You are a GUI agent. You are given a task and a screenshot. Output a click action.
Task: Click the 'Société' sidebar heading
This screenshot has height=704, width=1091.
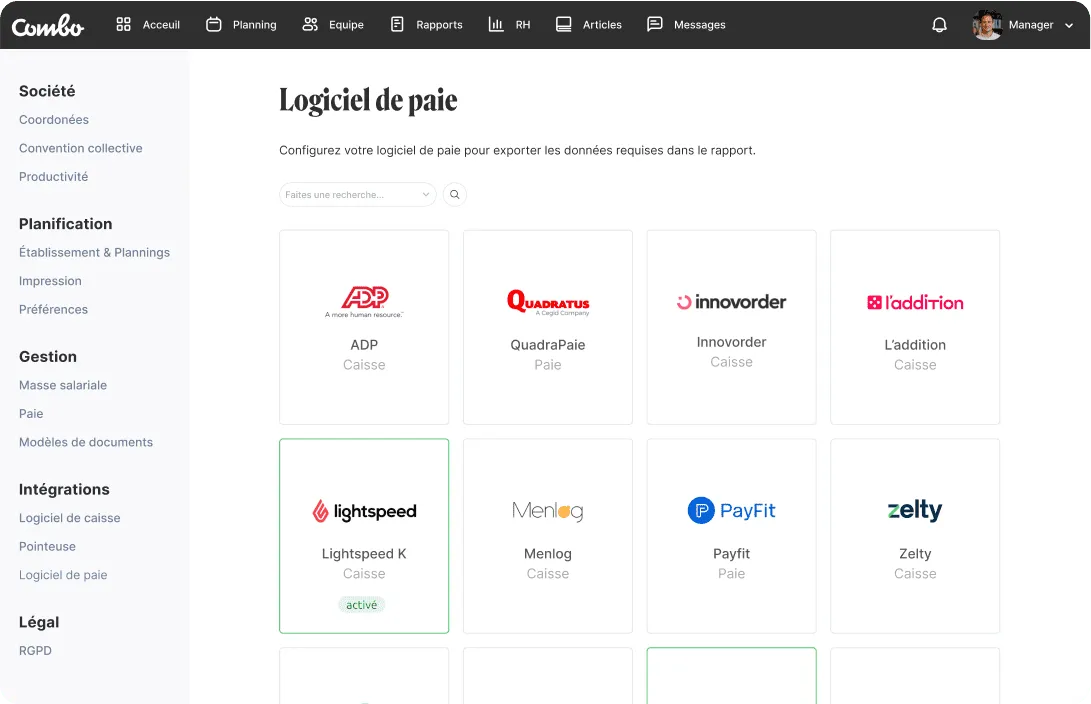click(x=47, y=91)
